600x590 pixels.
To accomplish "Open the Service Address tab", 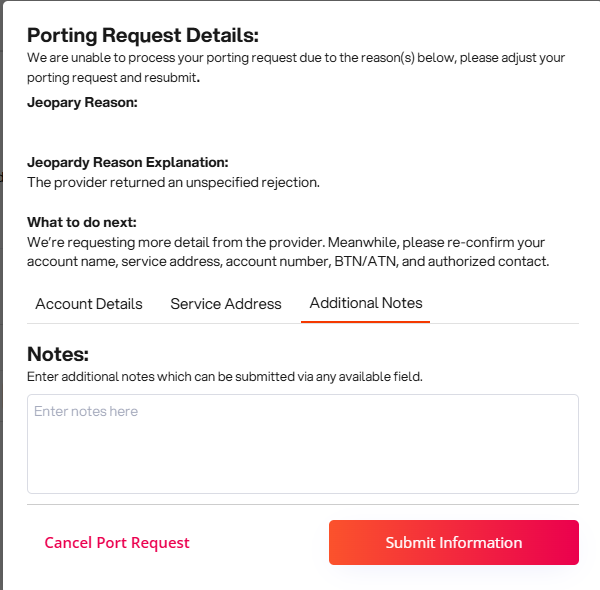I will [226, 304].
